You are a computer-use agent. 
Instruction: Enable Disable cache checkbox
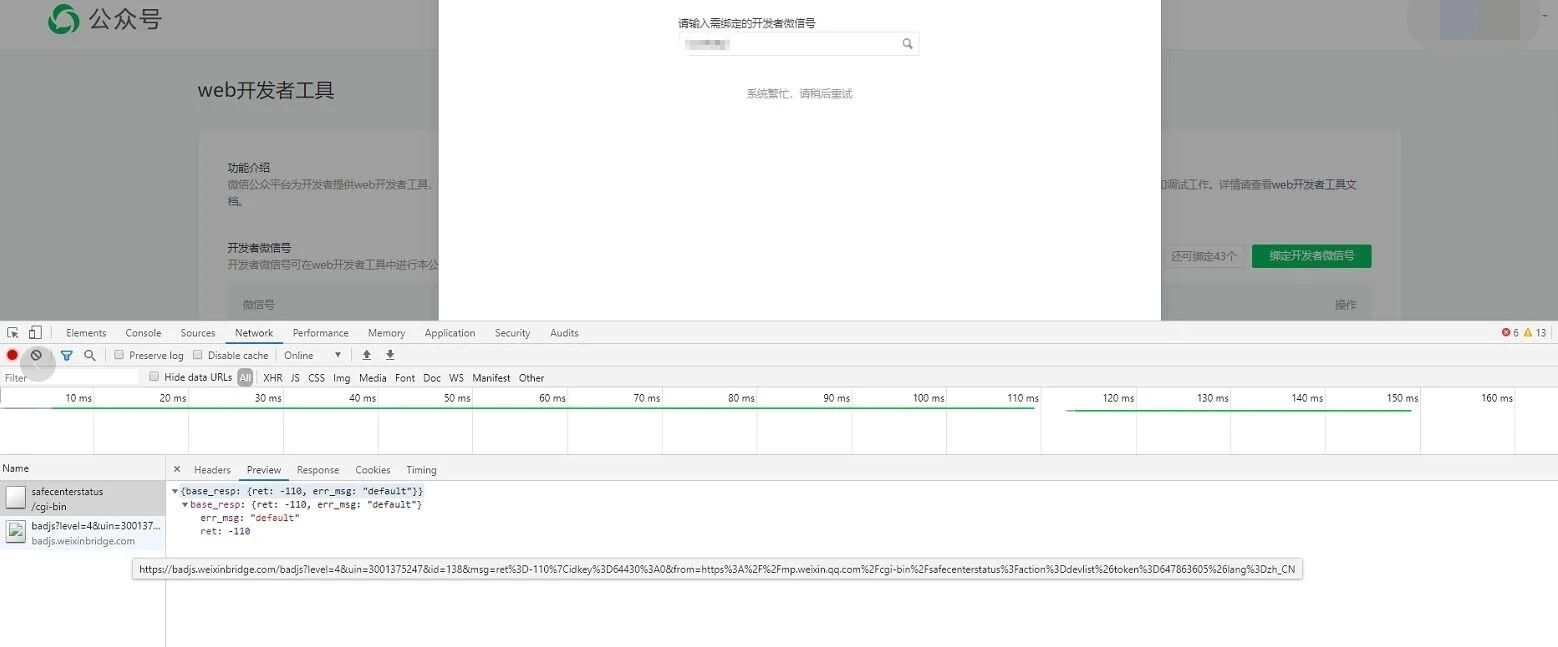point(198,355)
